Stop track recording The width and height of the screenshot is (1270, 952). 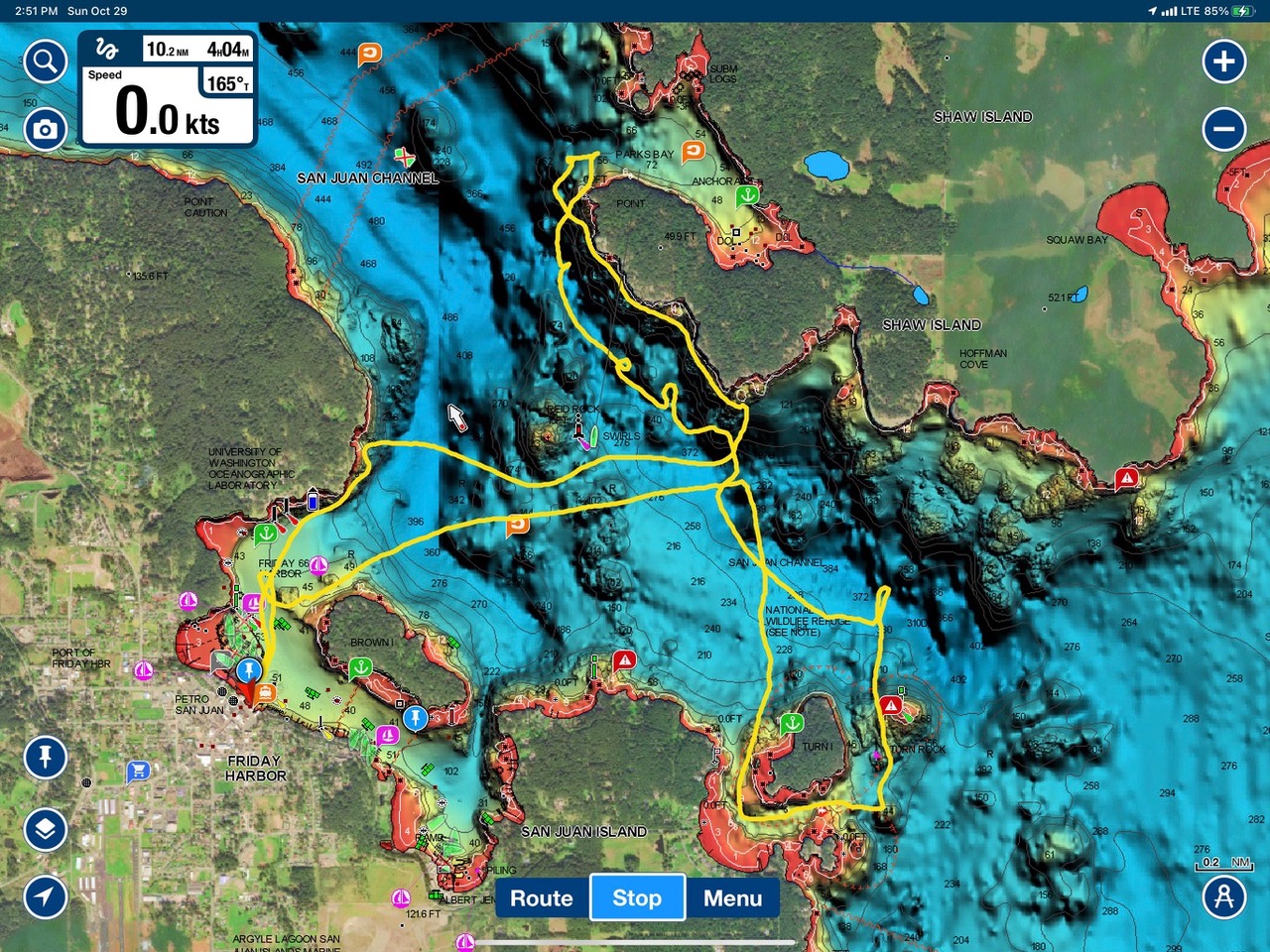pos(637,898)
